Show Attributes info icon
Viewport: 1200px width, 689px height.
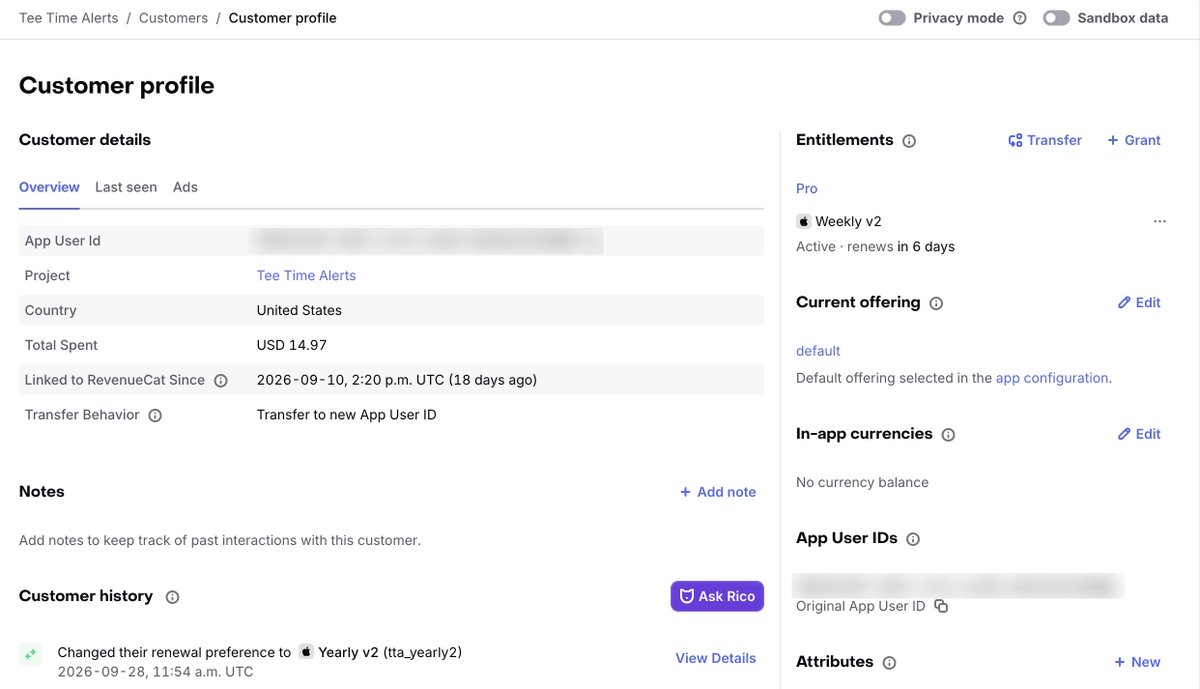point(889,663)
